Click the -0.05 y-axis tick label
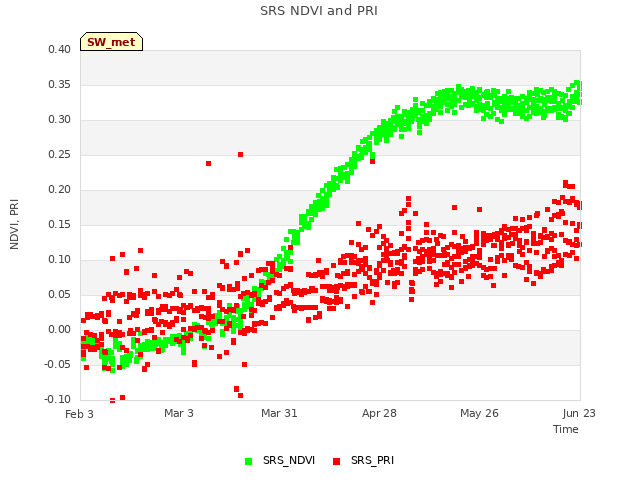The height and width of the screenshot is (480, 640). 58,364
